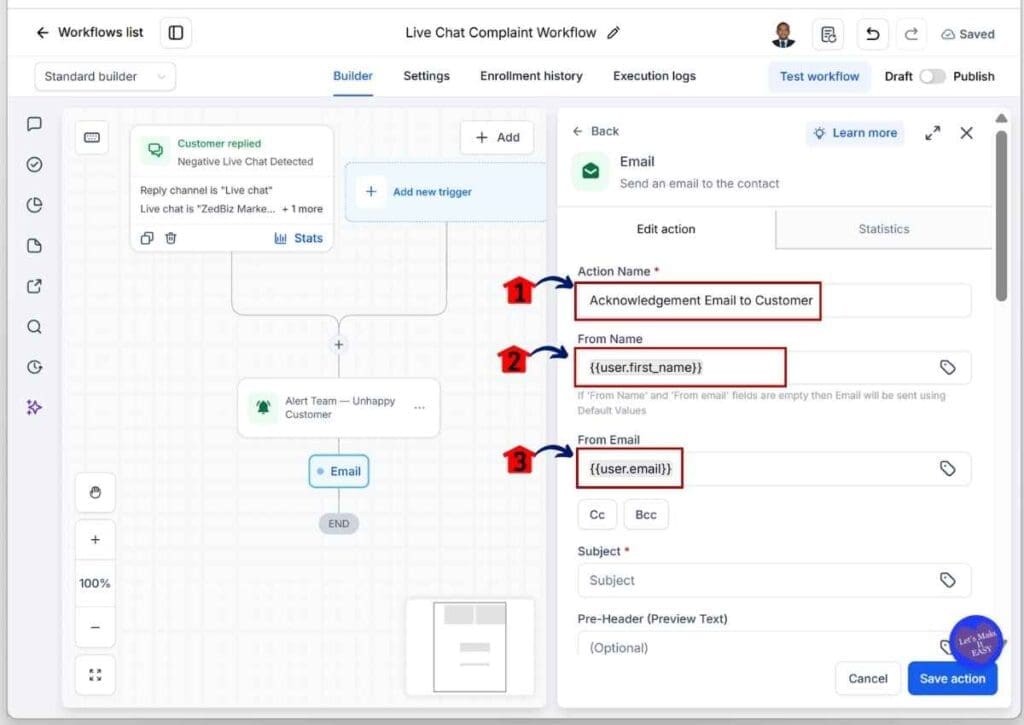Zoom in on canvas
Screen dimensions: 1024x725
click(95, 540)
